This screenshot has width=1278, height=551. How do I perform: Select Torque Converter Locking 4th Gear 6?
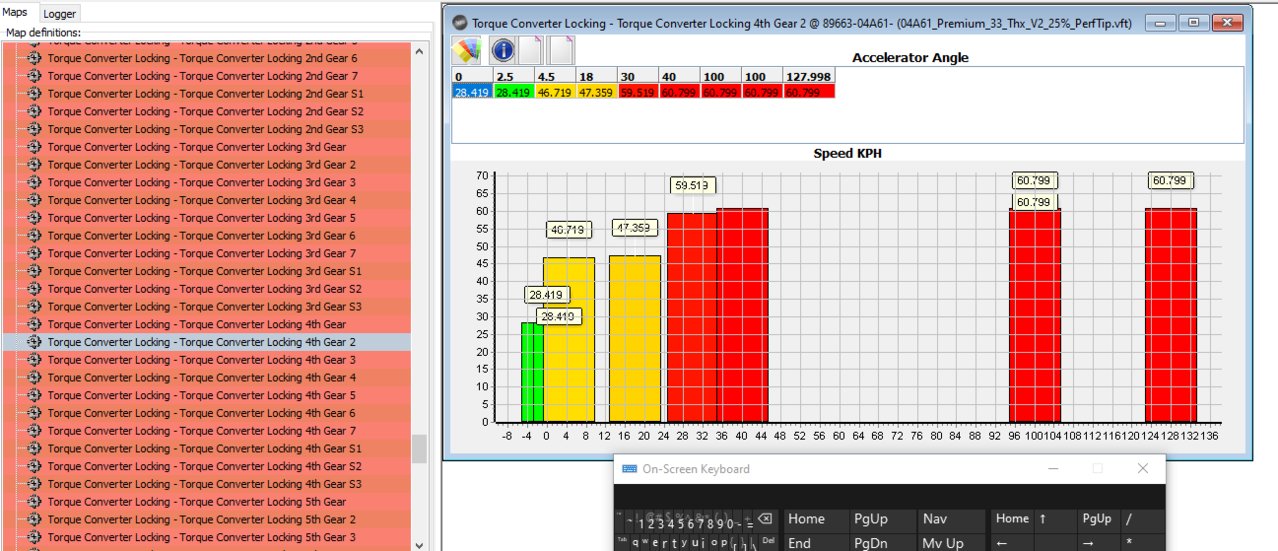[x=202, y=413]
